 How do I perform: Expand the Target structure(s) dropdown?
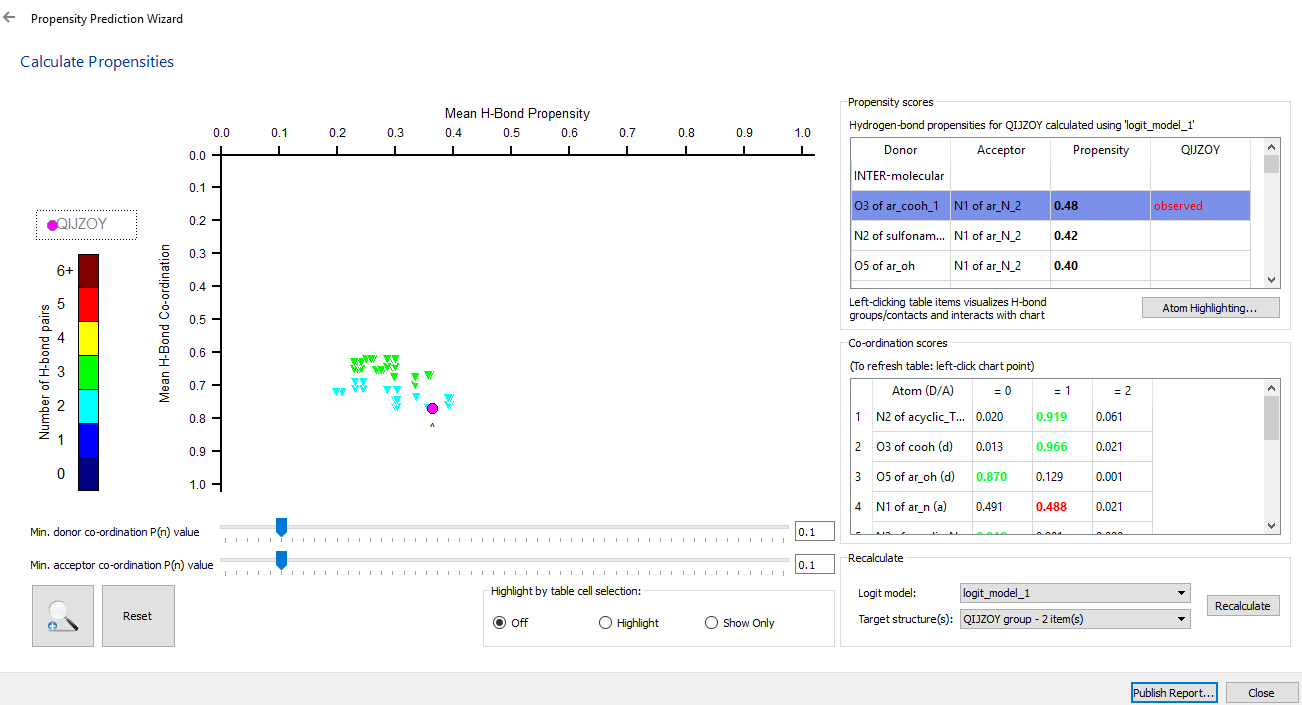pos(1074,619)
